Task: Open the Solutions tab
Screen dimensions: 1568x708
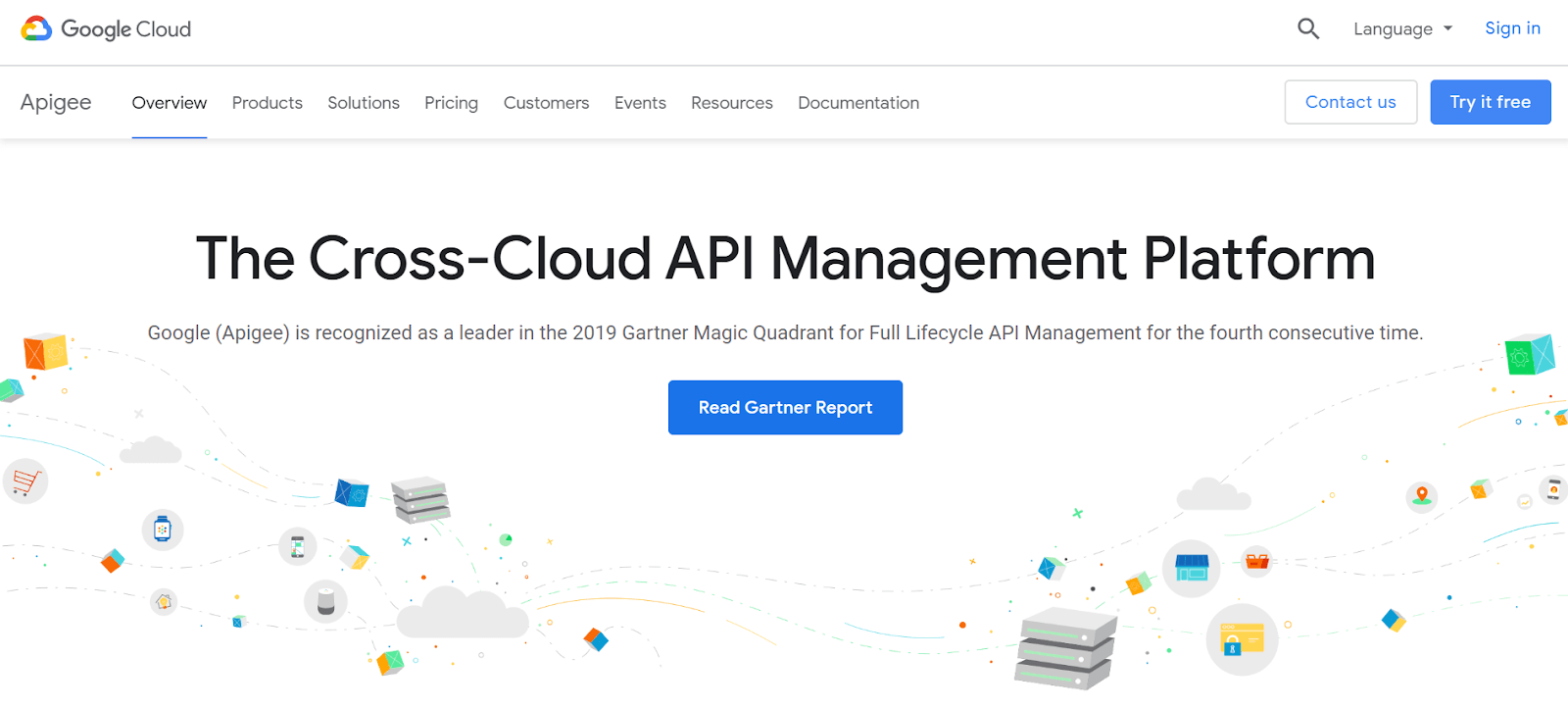Action: point(364,103)
